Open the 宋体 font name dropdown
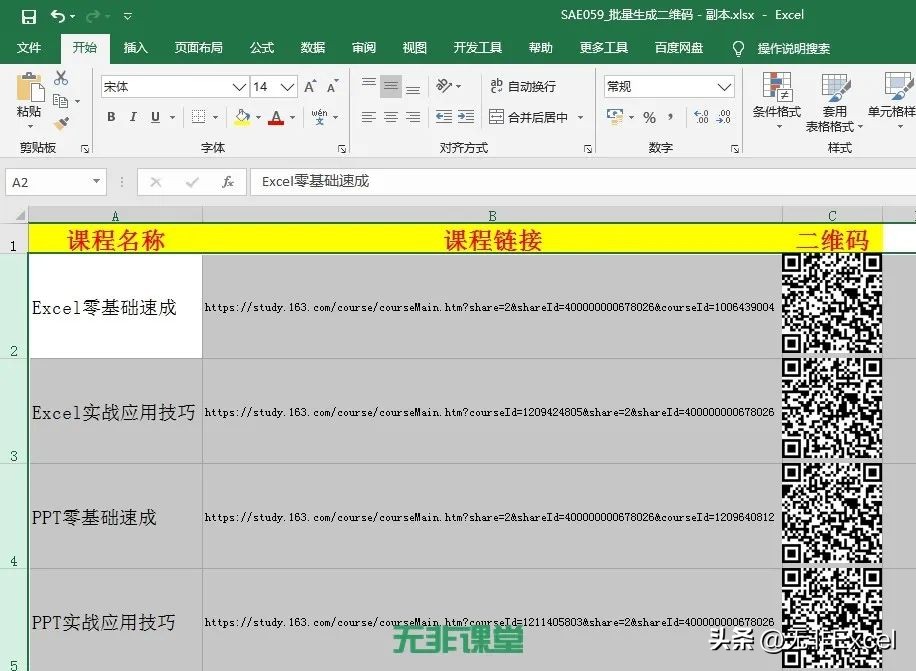This screenshot has height=671, width=916. click(x=238, y=87)
